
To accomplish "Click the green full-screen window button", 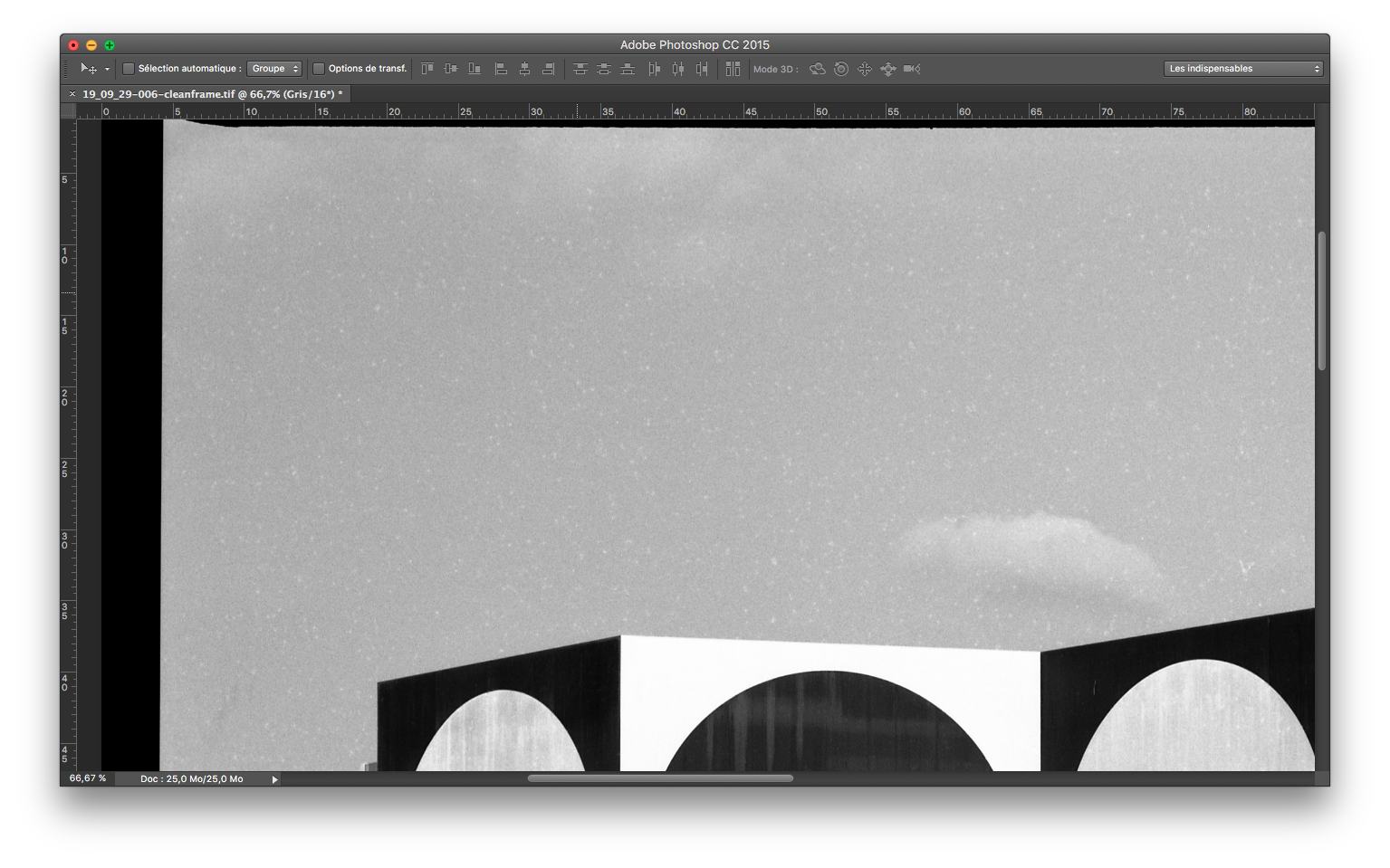I will coord(110,45).
